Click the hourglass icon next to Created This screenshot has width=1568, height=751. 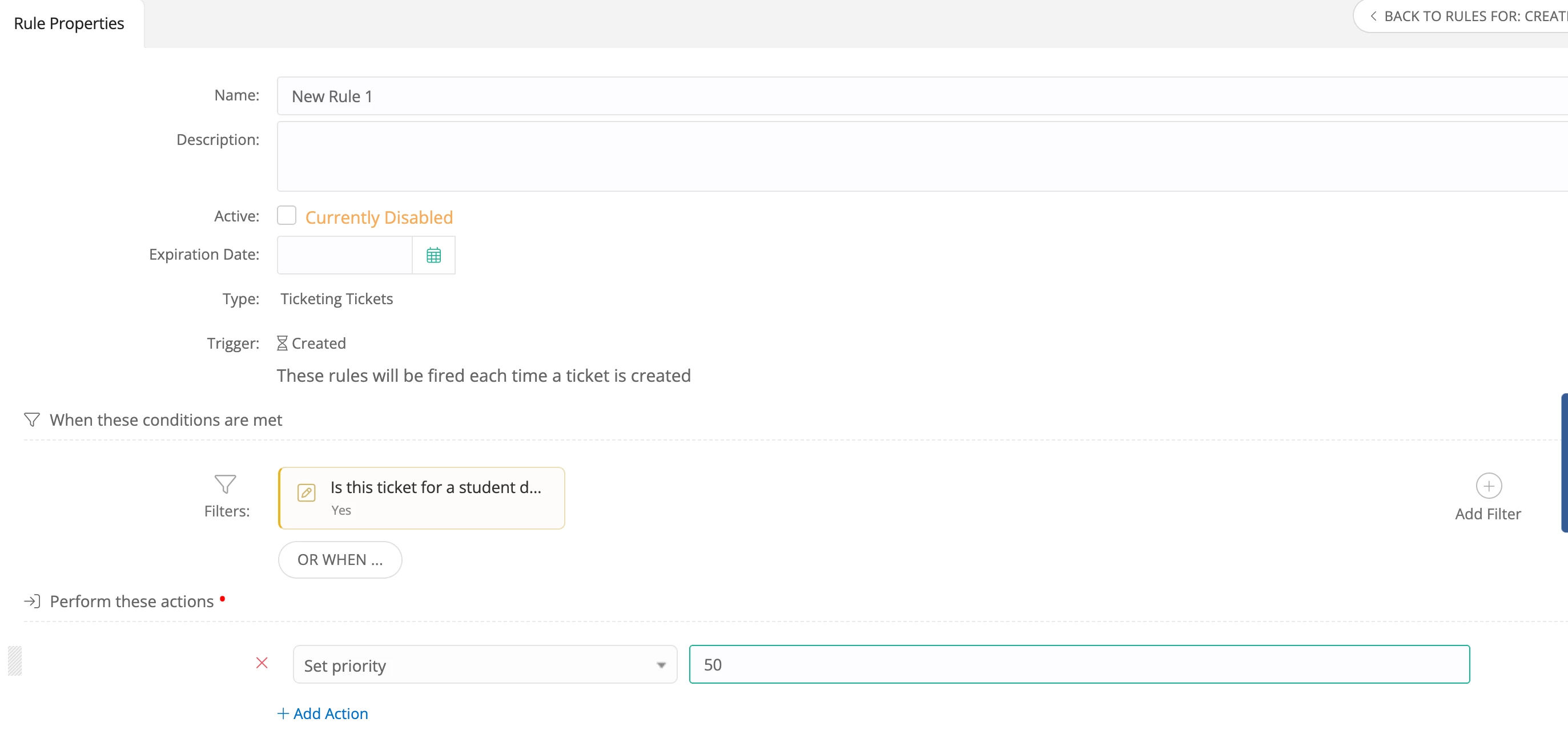282,343
